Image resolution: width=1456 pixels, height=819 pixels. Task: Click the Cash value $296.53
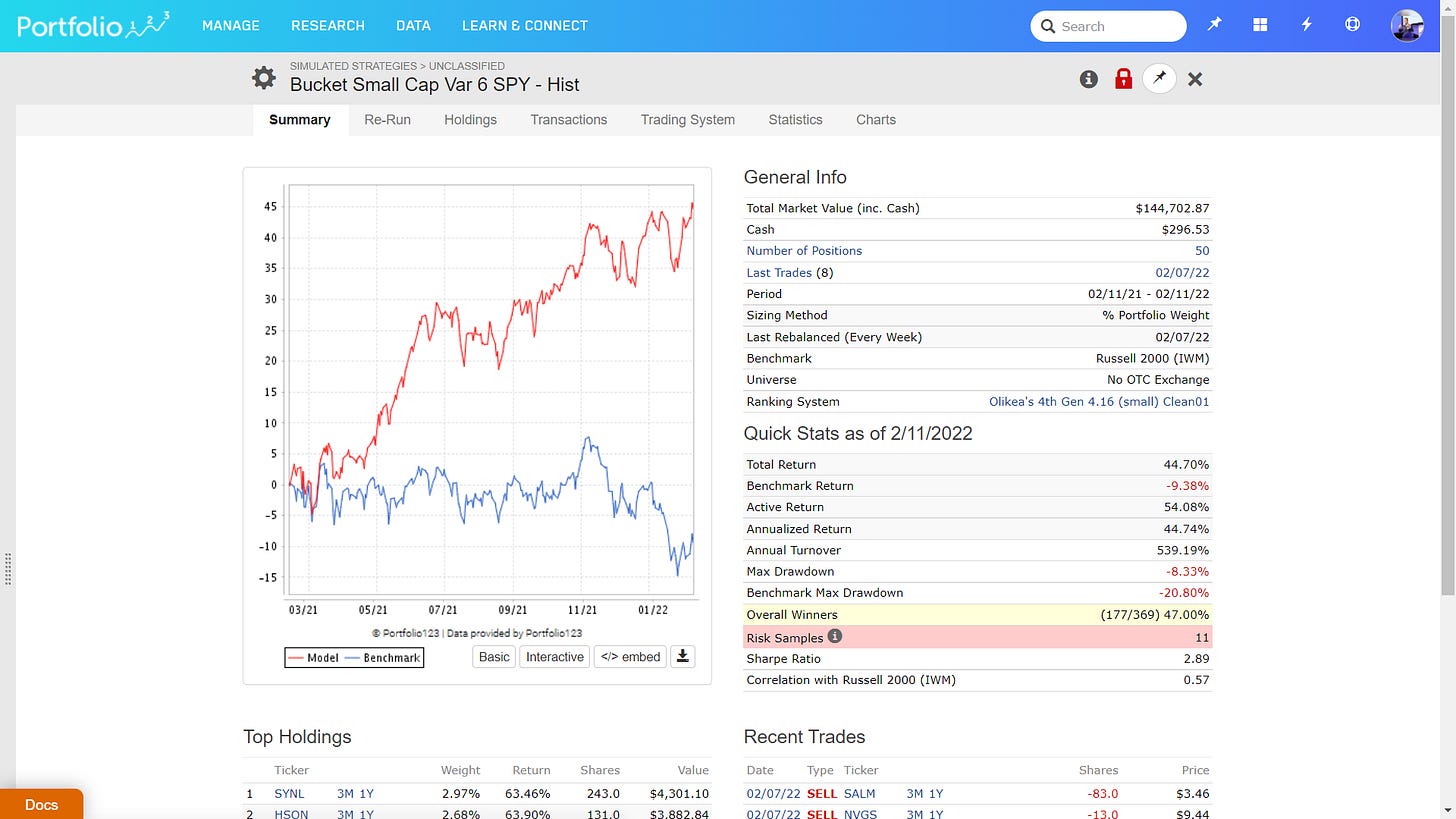[x=1186, y=229]
